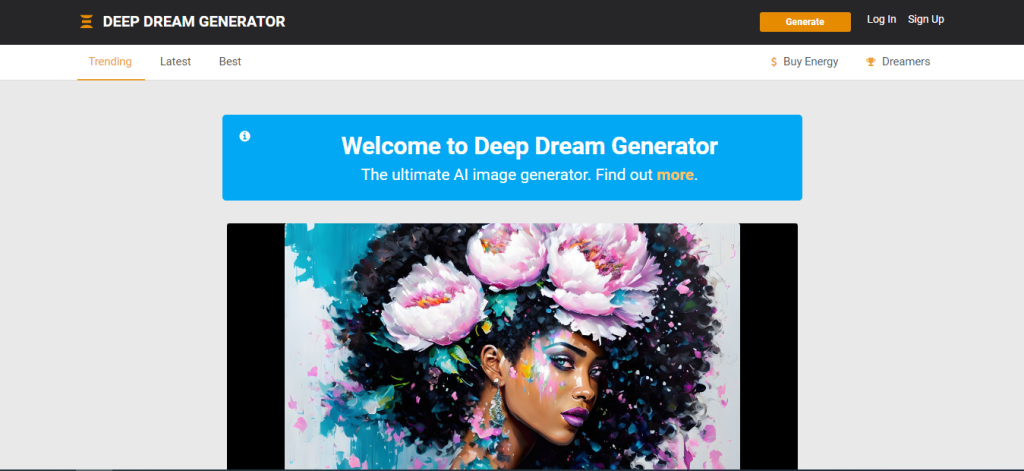Follow the orange 'more' link in banner

coord(675,175)
